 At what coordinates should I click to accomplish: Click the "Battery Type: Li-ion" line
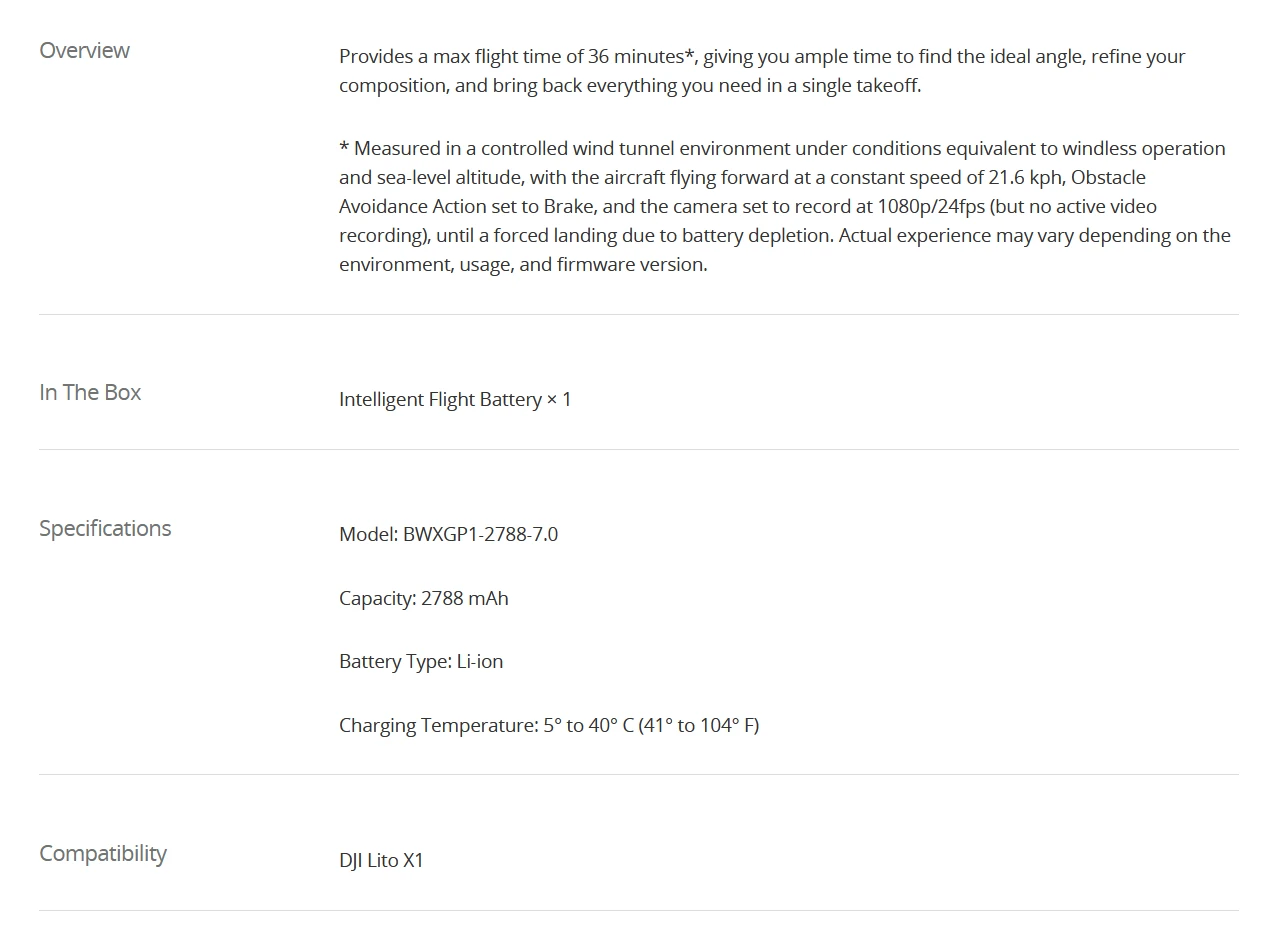click(421, 662)
